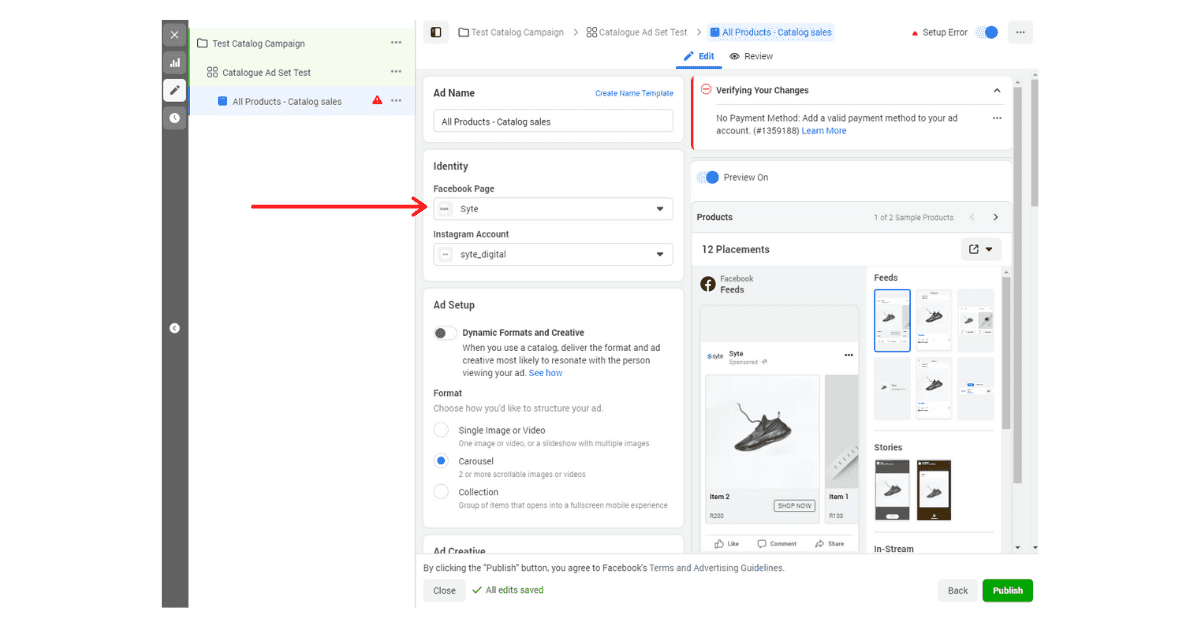Open Instagram Account dropdown showing syte_digital

(553, 254)
